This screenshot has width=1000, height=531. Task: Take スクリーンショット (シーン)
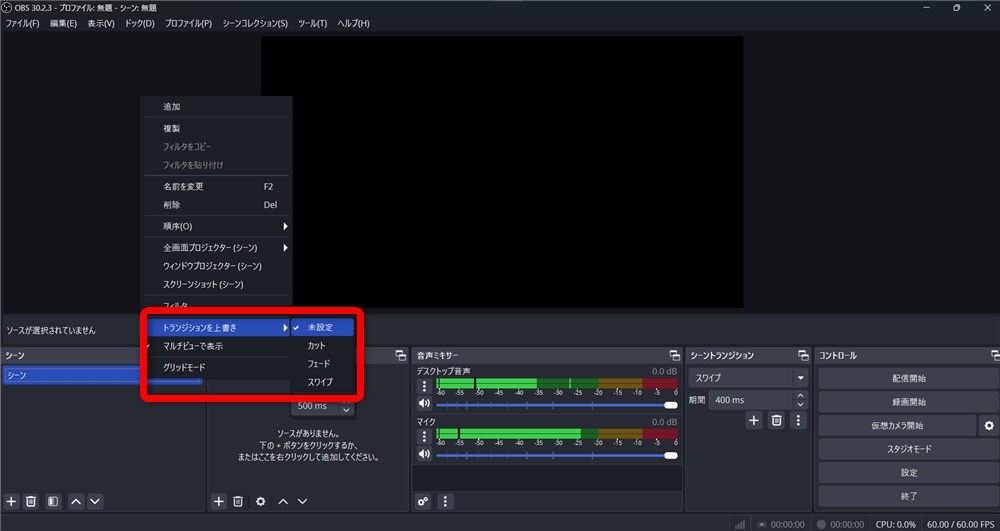(216, 284)
